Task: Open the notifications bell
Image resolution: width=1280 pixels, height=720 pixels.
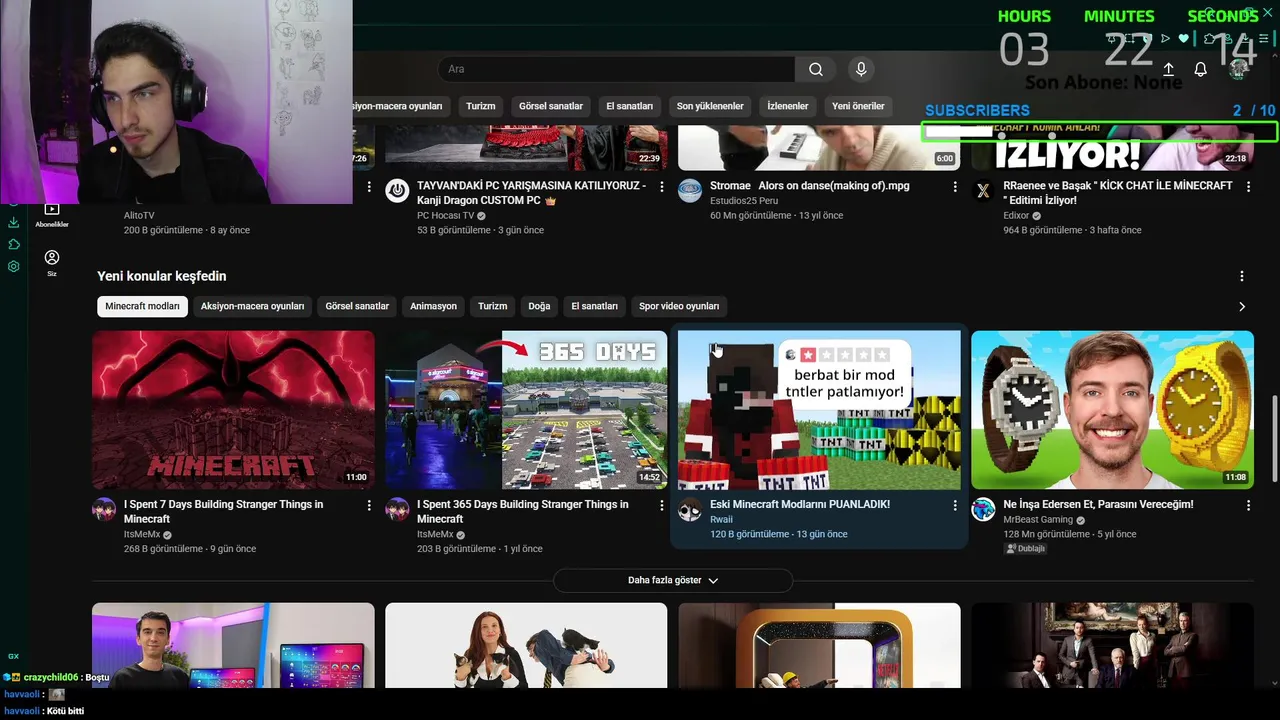Action: (1201, 69)
